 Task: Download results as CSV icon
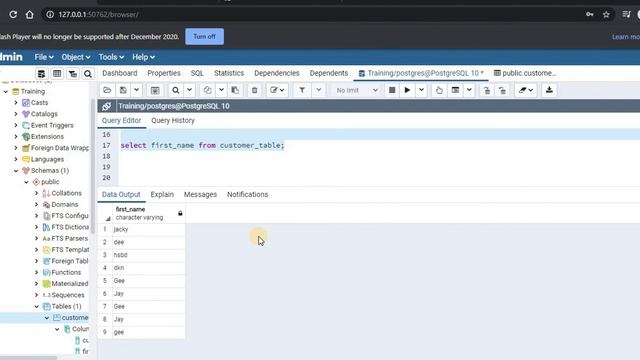(549, 90)
